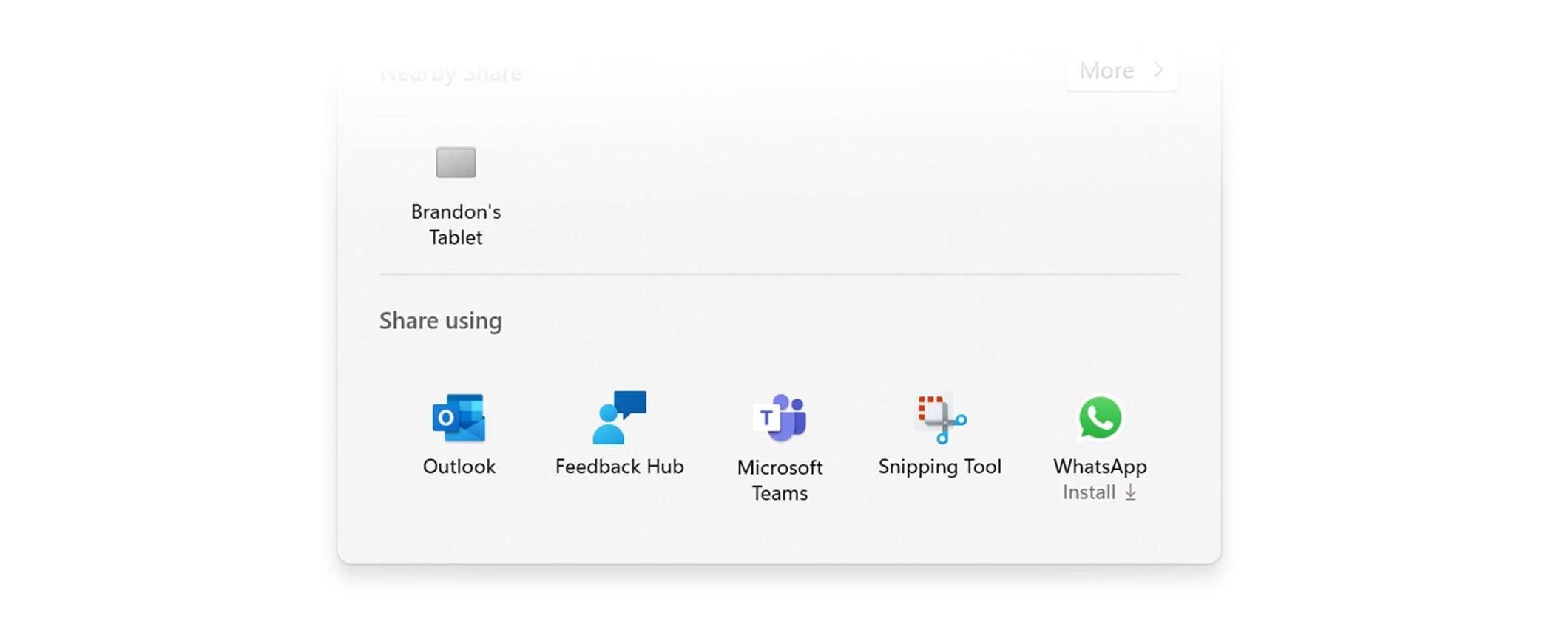This screenshot has height=627, width=1568.
Task: Click the Microsoft Teams label text
Action: (780, 480)
